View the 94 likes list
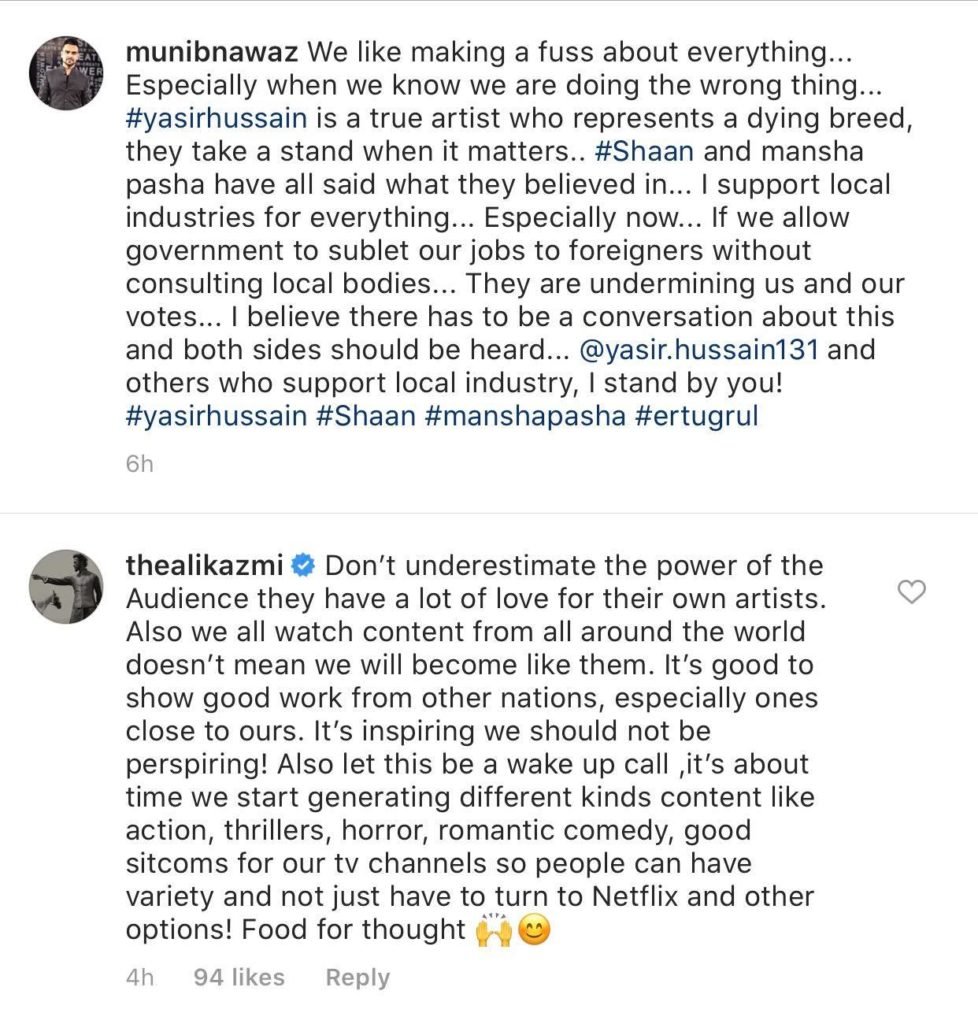Viewport: 978px width, 1024px height. pos(238,978)
